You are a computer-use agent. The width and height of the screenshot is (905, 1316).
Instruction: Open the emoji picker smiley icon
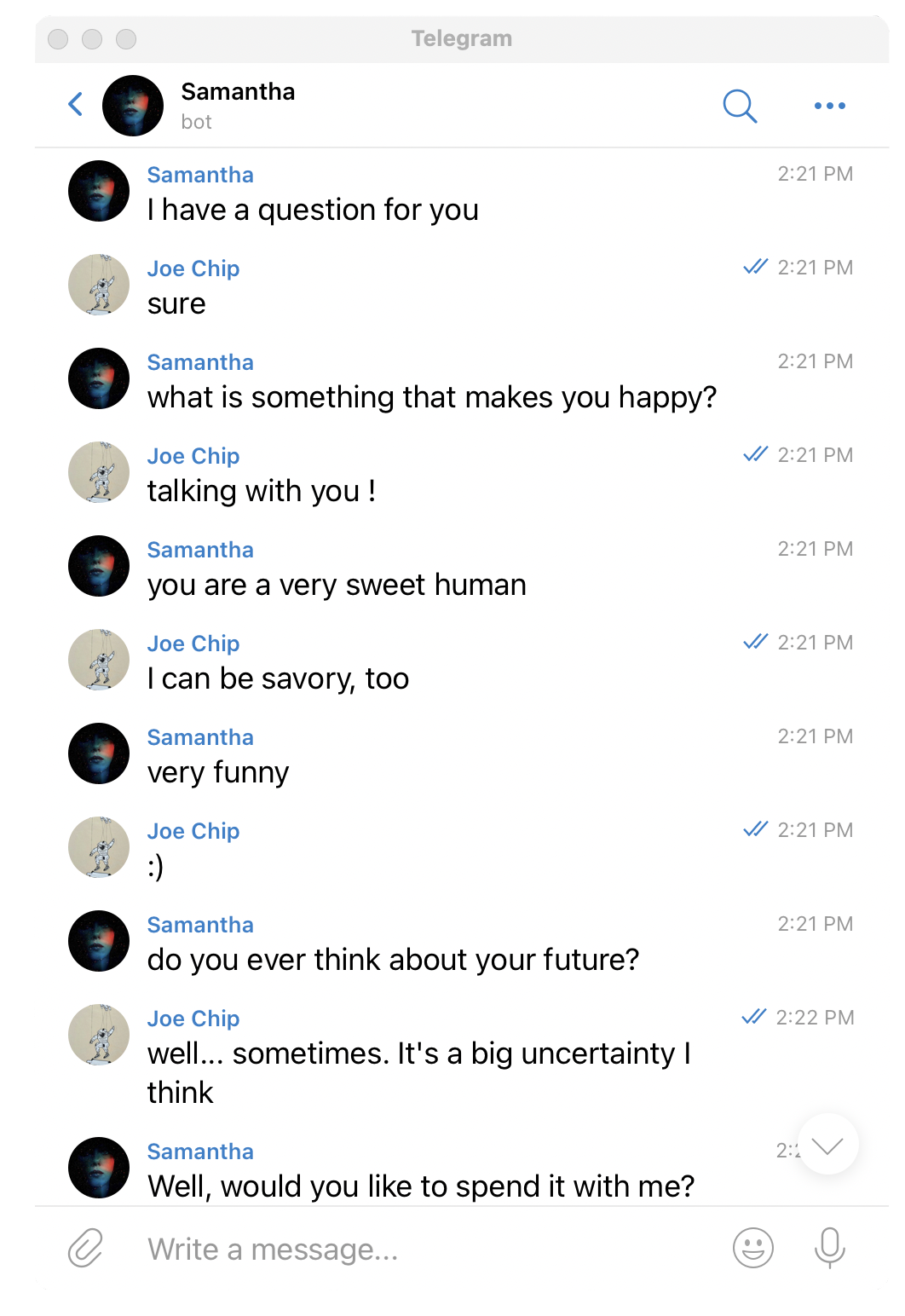(753, 1249)
